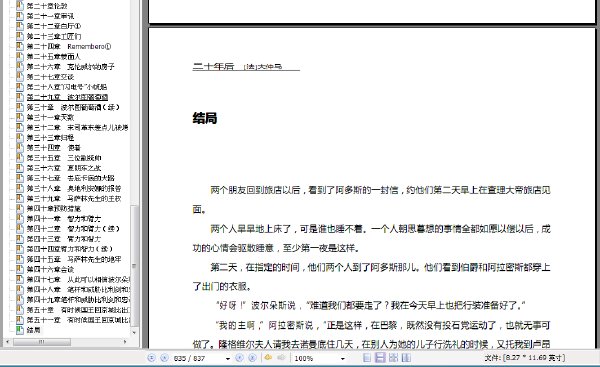Open bookmark 第三十七章
600x367 pixels.
[x=70, y=178]
